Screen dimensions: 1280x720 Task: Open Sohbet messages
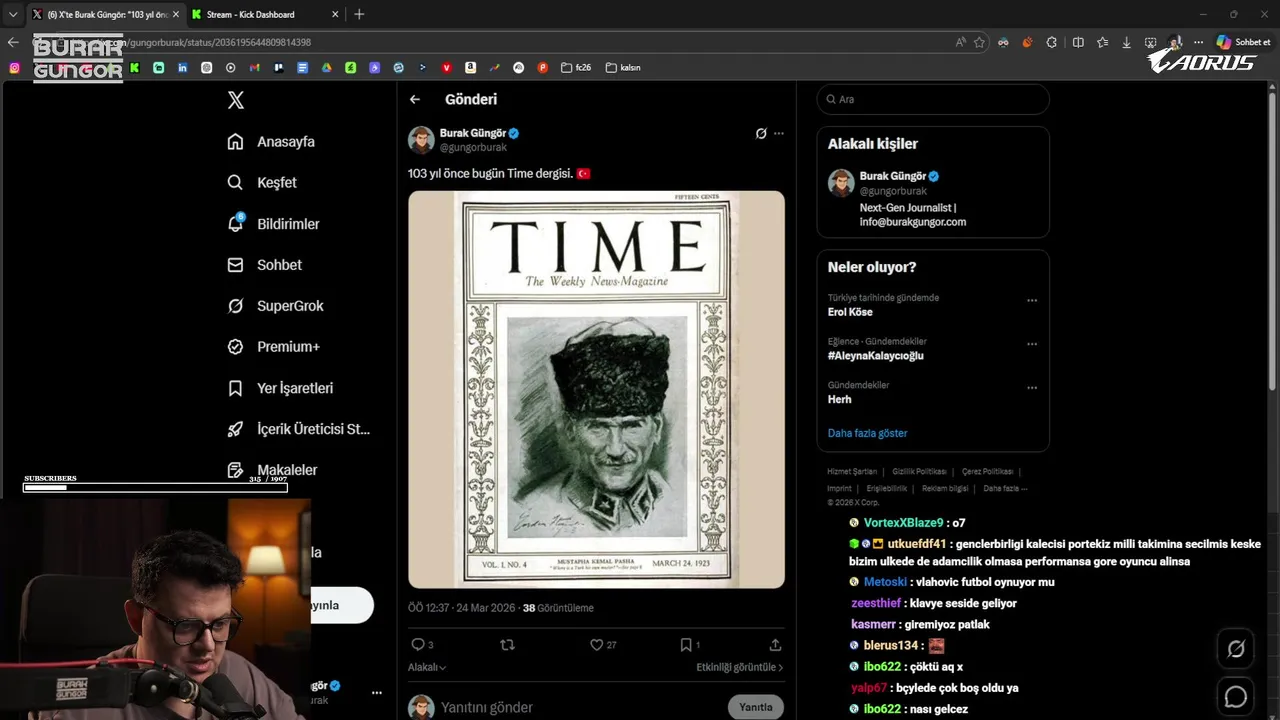[x=264, y=265]
